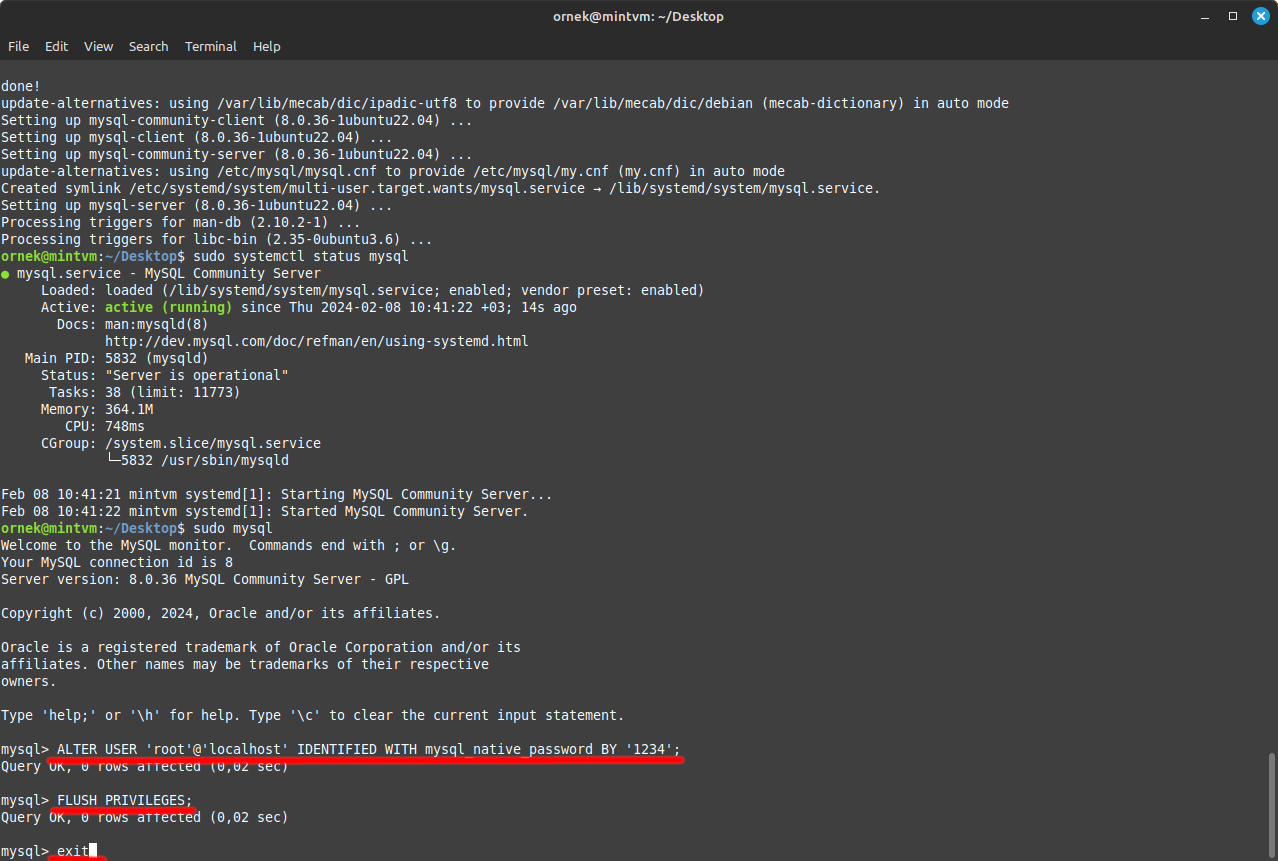Open the Edit menu
Screen dimensions: 1278x861
57,46
